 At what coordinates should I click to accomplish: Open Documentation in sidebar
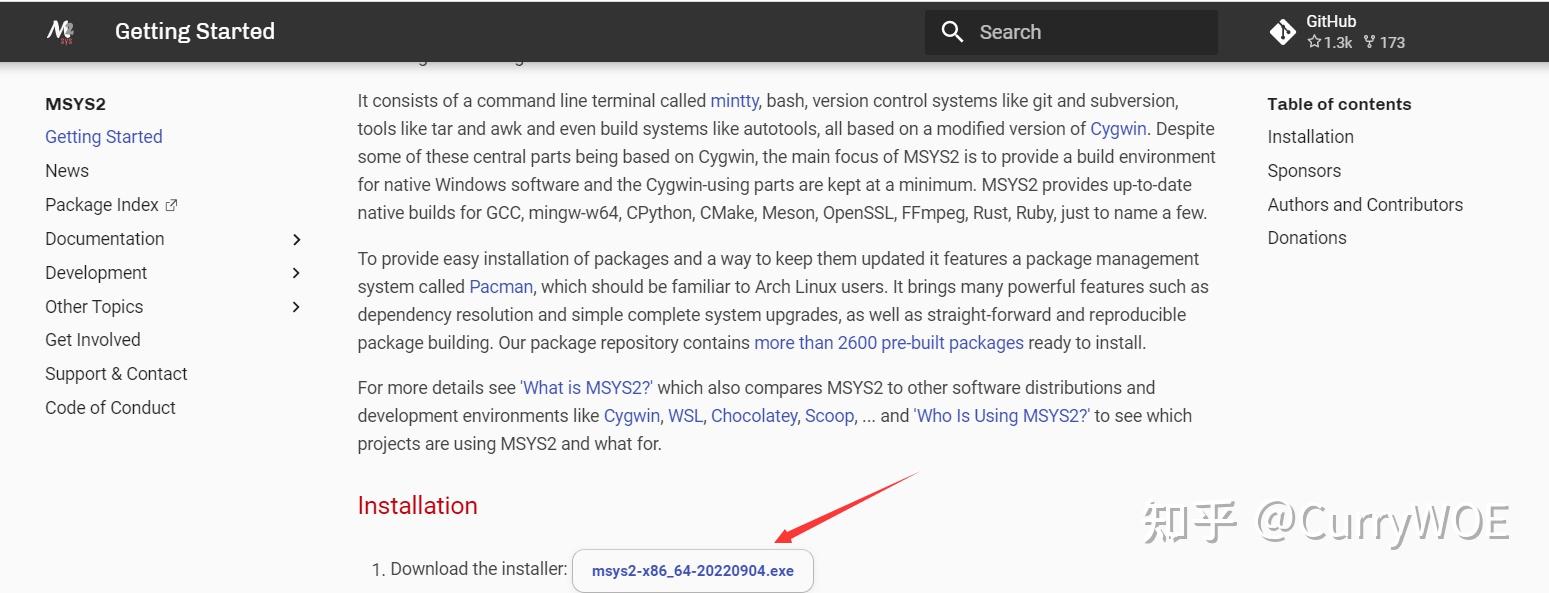tap(105, 239)
